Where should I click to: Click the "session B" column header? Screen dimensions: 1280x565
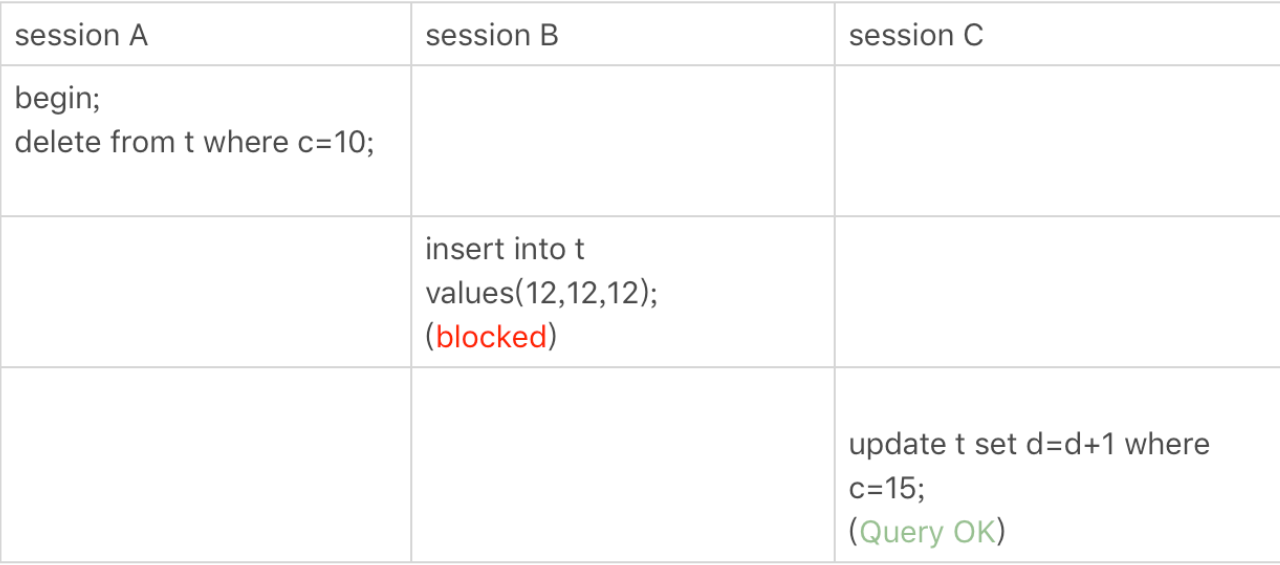point(492,36)
